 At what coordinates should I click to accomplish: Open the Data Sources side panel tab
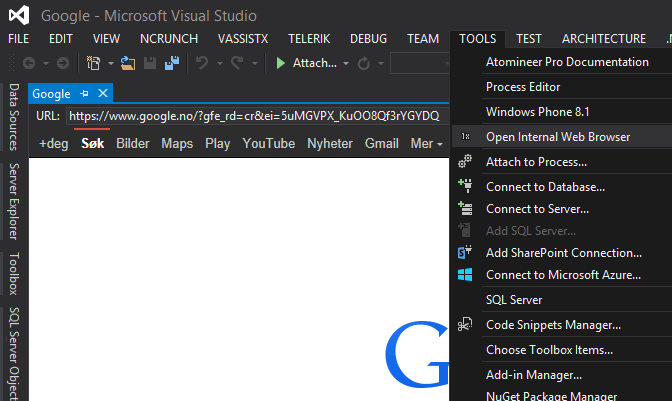tap(14, 117)
